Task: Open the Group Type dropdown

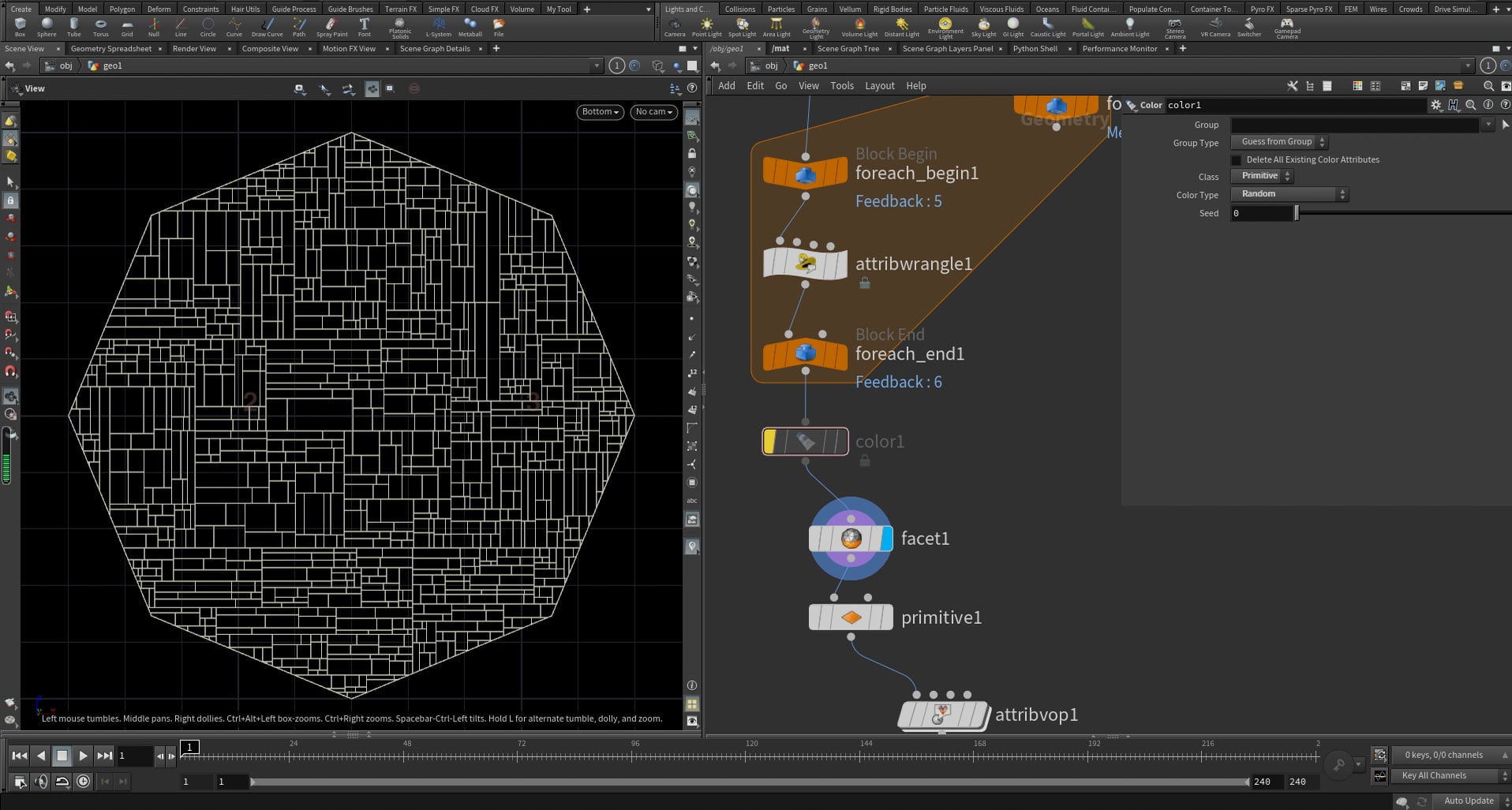Action: pyautogui.click(x=1279, y=142)
